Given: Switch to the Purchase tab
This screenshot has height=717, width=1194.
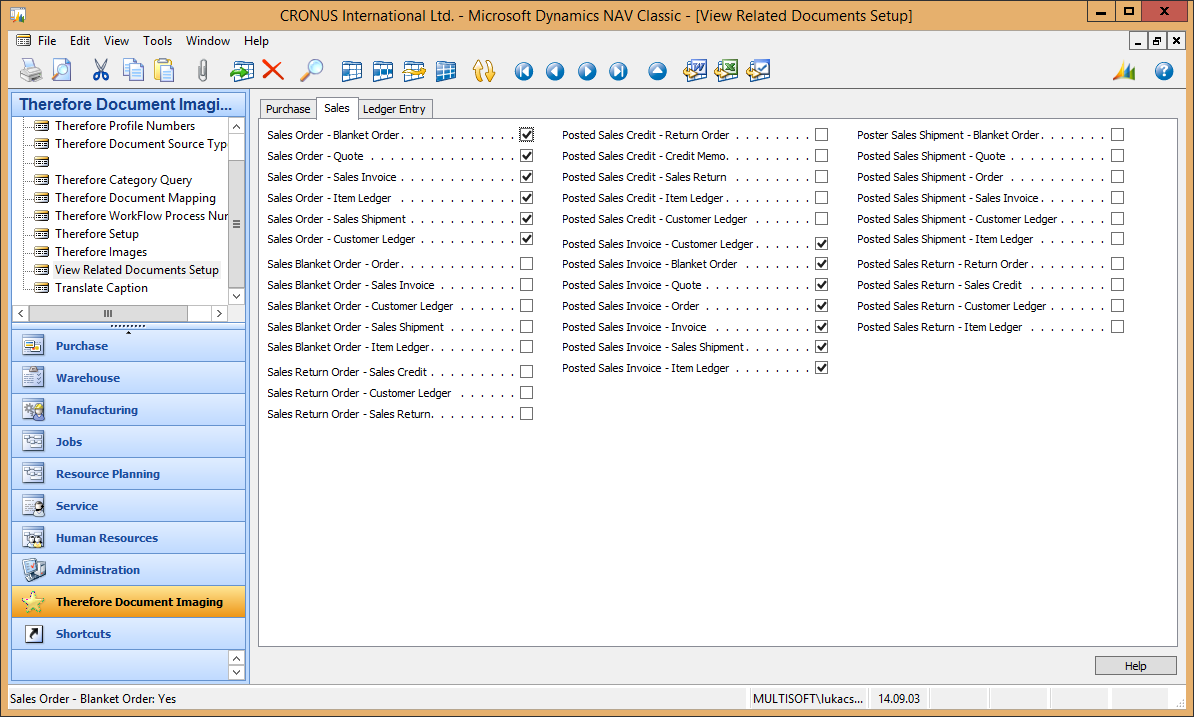Looking at the screenshot, I should [288, 109].
